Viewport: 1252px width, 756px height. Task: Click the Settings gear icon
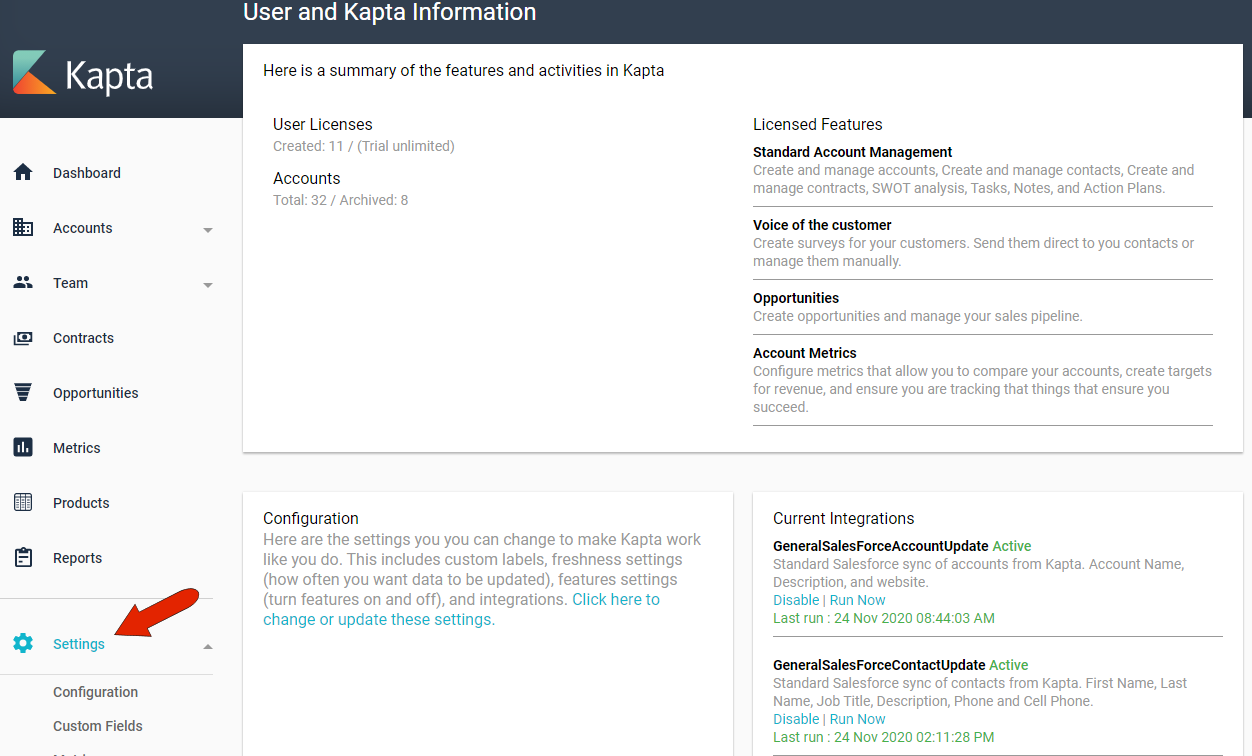[x=23, y=643]
